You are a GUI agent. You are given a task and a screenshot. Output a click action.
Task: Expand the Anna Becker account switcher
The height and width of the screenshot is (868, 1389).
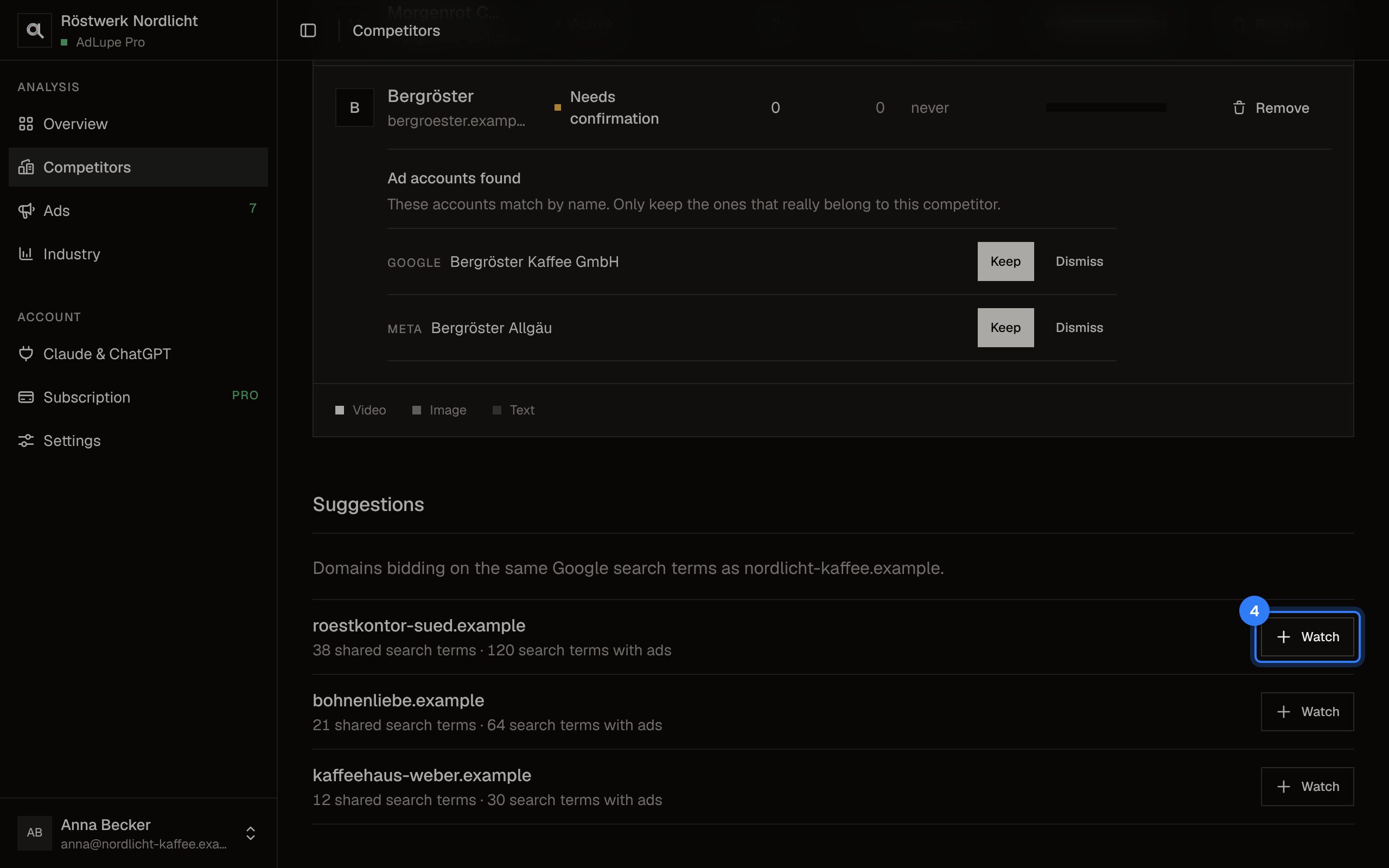pyautogui.click(x=250, y=833)
